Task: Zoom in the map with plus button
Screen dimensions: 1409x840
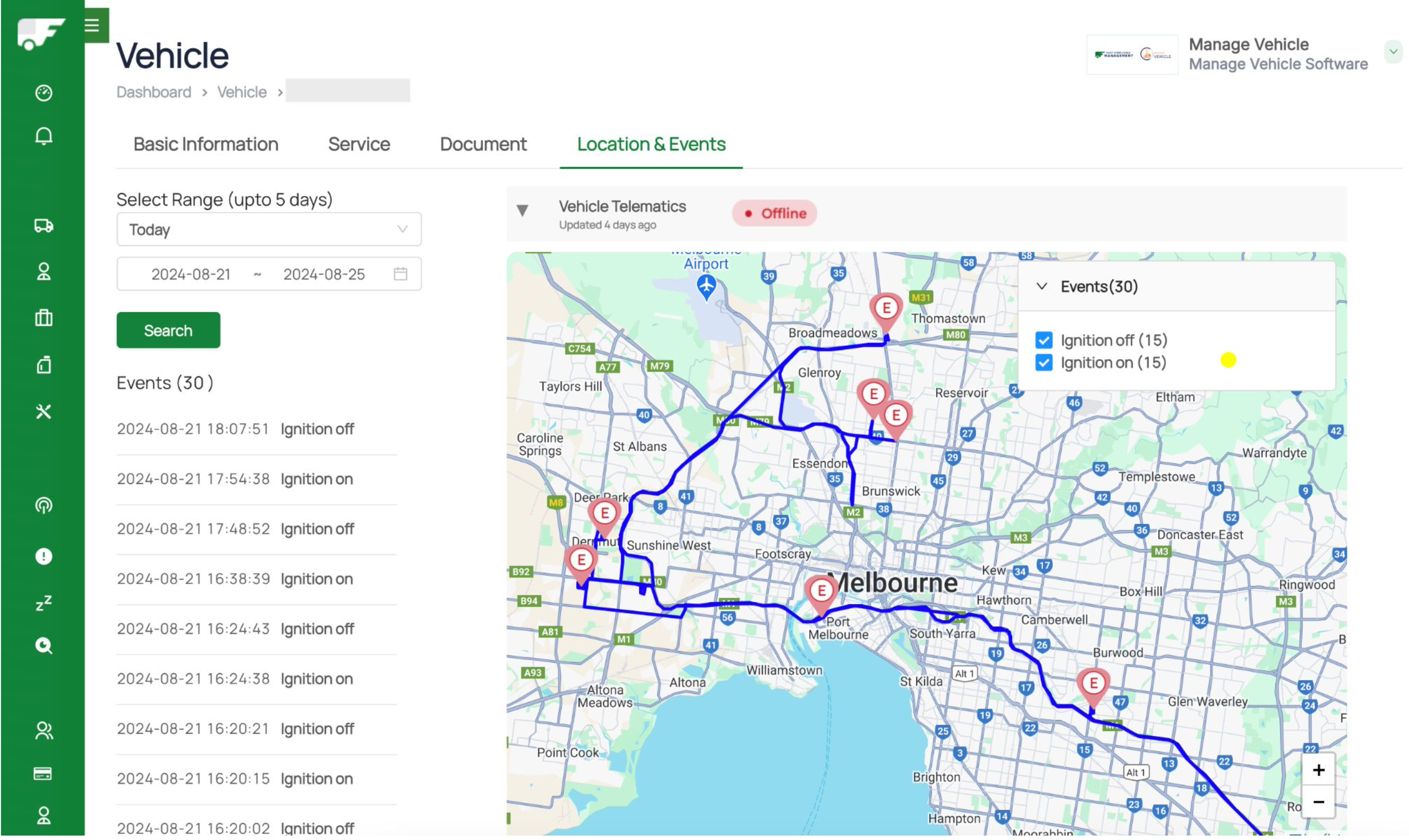Action: (x=1319, y=771)
